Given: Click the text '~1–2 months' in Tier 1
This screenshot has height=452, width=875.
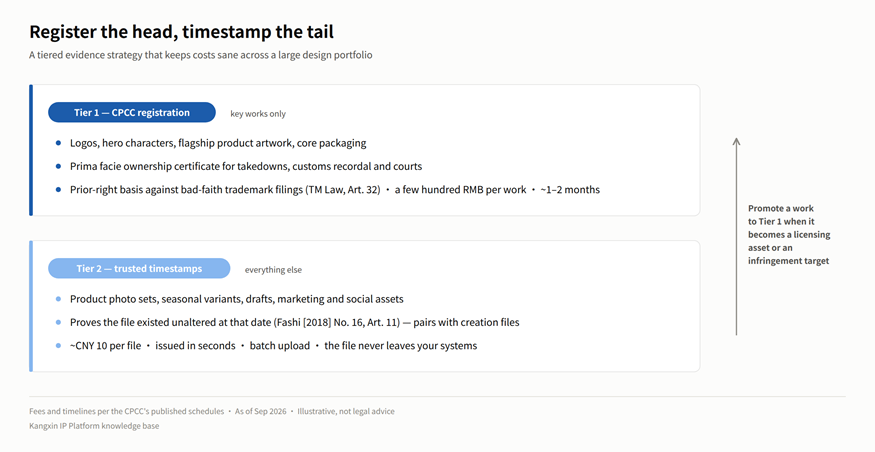Looking at the screenshot, I should [570, 190].
